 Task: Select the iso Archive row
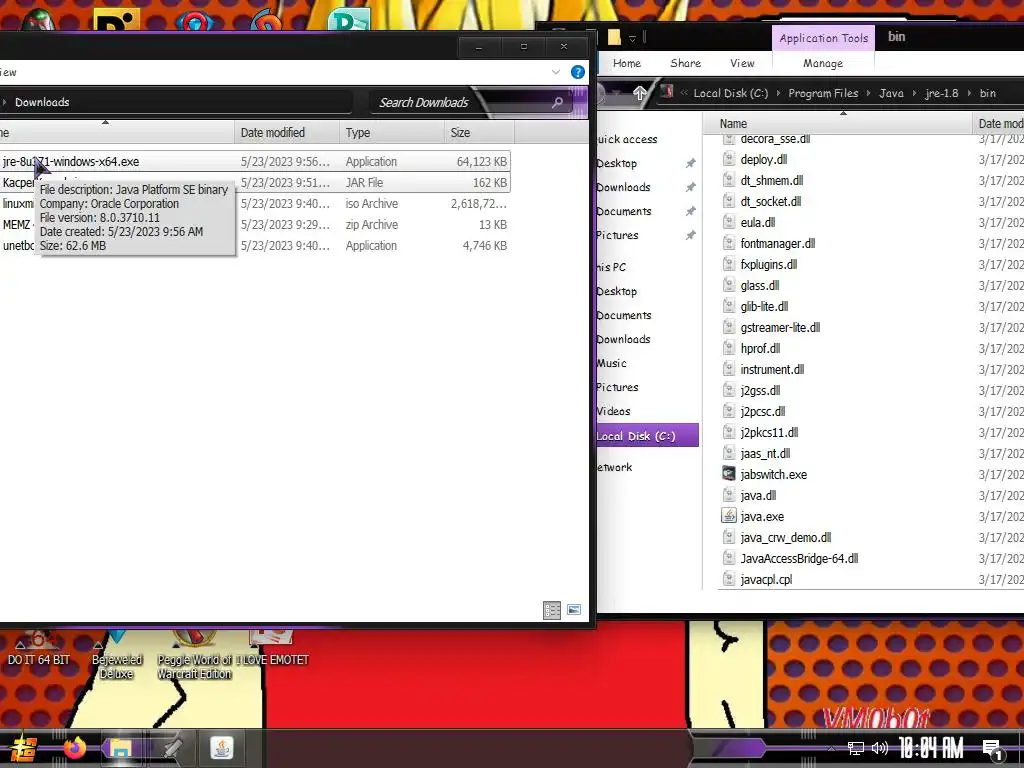[x=255, y=204]
